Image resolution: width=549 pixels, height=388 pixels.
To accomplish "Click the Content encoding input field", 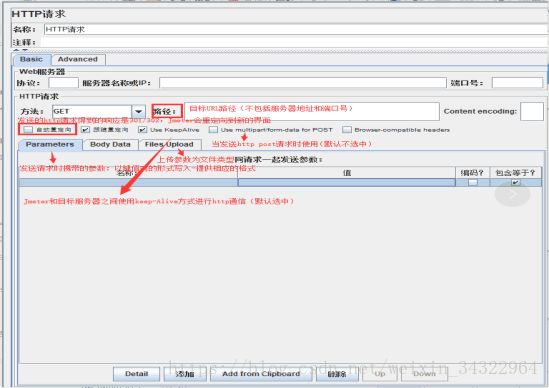I will pyautogui.click(x=532, y=111).
